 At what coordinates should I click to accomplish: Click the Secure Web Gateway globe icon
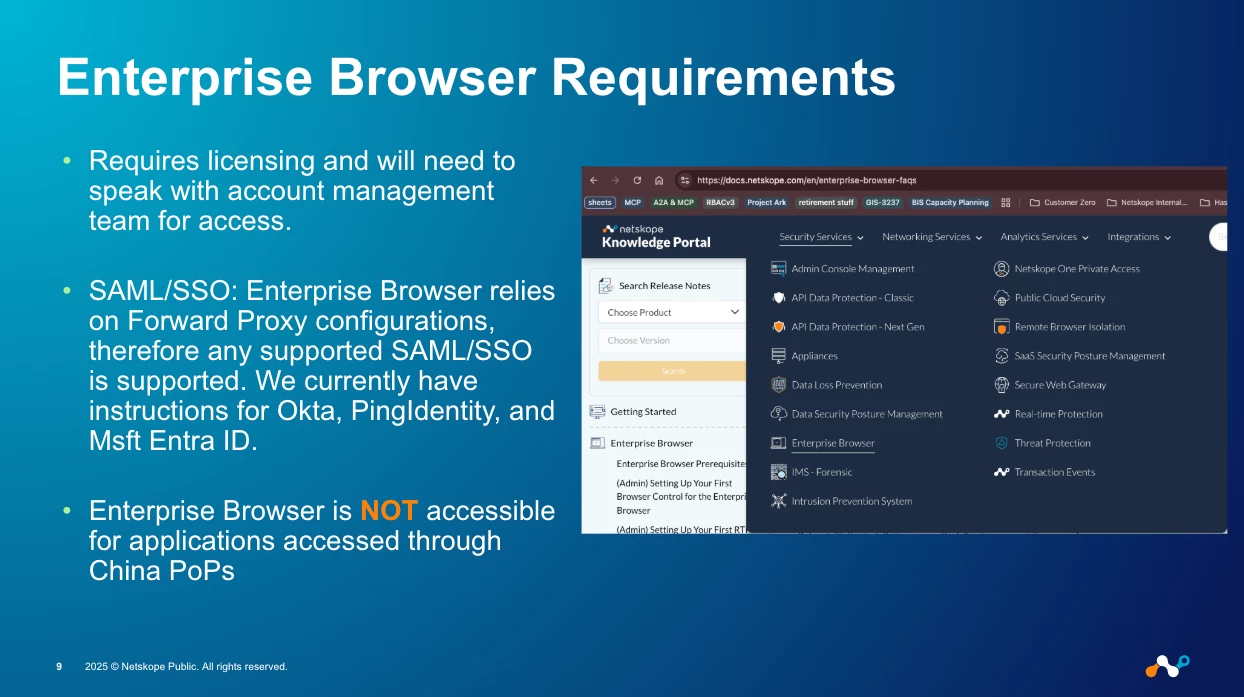pos(1001,385)
